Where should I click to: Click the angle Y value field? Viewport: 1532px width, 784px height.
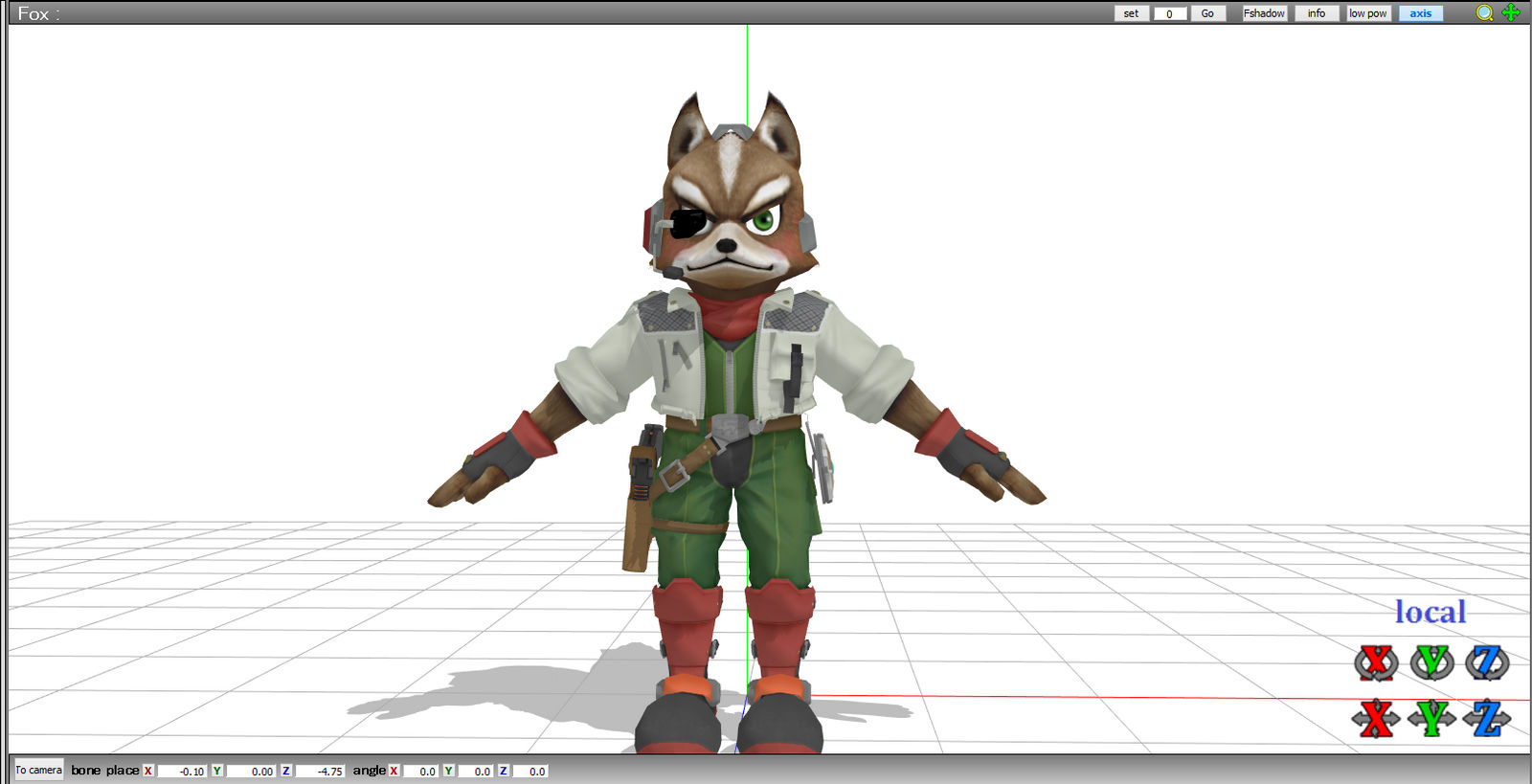click(x=475, y=771)
